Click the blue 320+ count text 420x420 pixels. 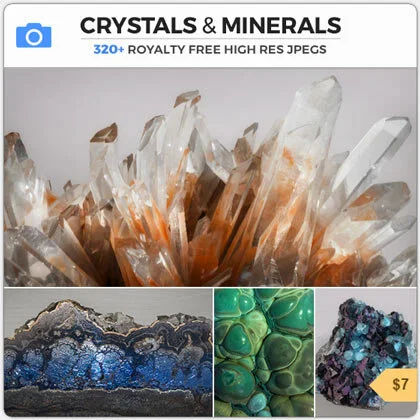click(x=109, y=50)
